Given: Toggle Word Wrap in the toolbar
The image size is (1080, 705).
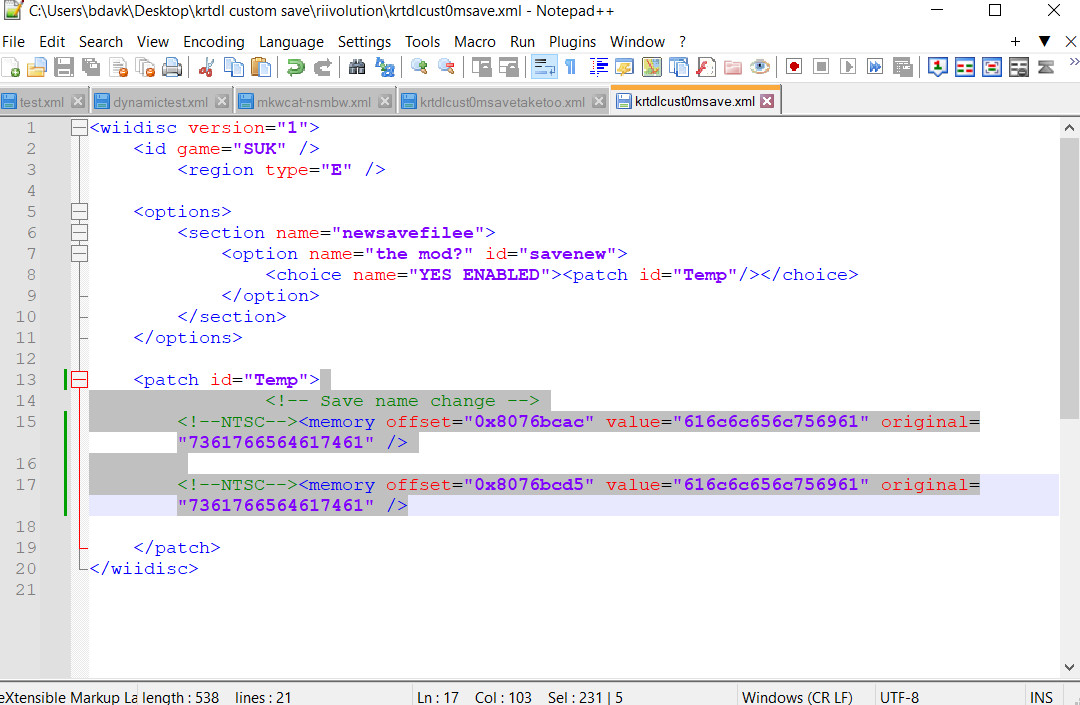Looking at the screenshot, I should 544,67.
